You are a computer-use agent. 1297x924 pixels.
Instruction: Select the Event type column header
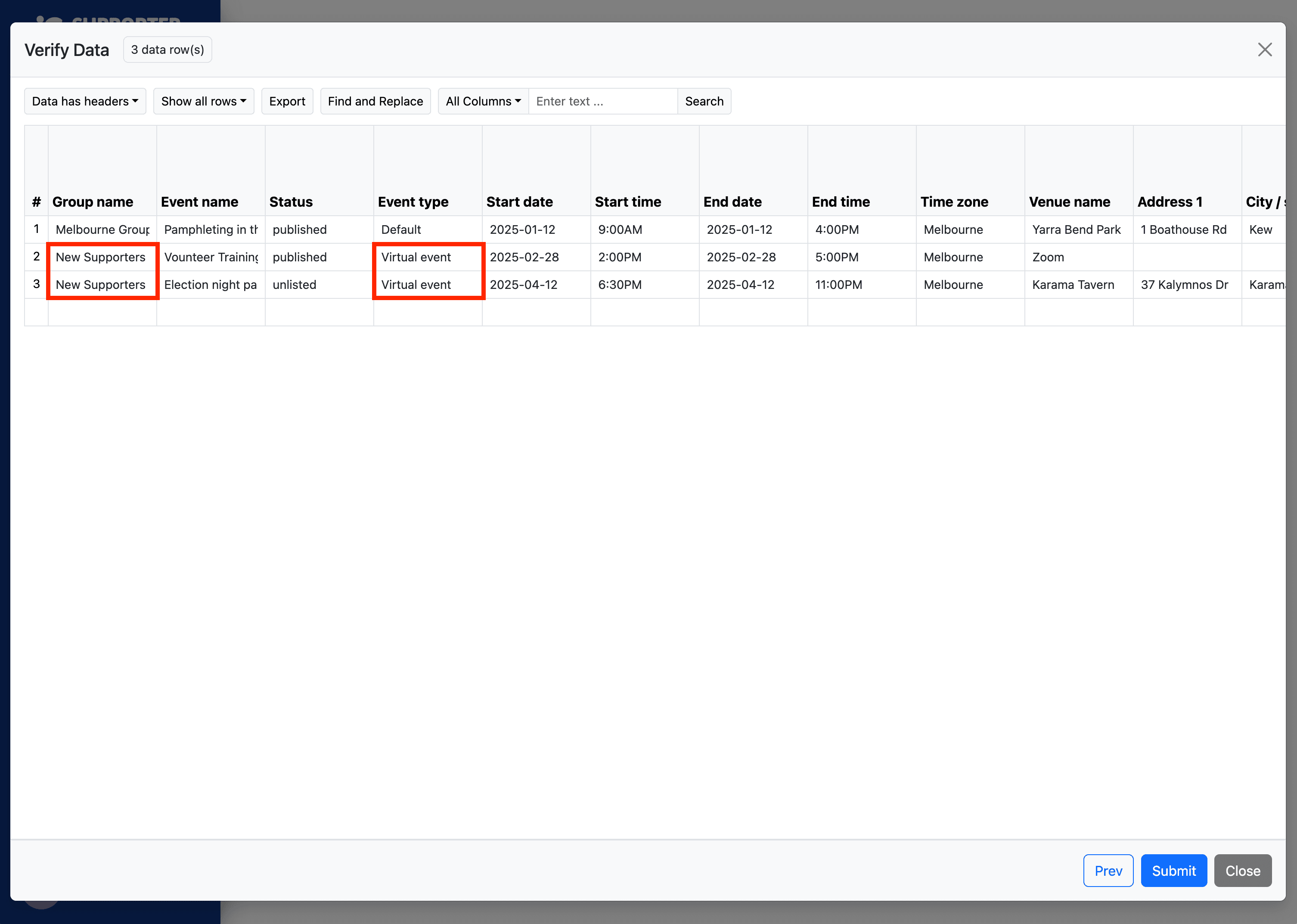413,202
